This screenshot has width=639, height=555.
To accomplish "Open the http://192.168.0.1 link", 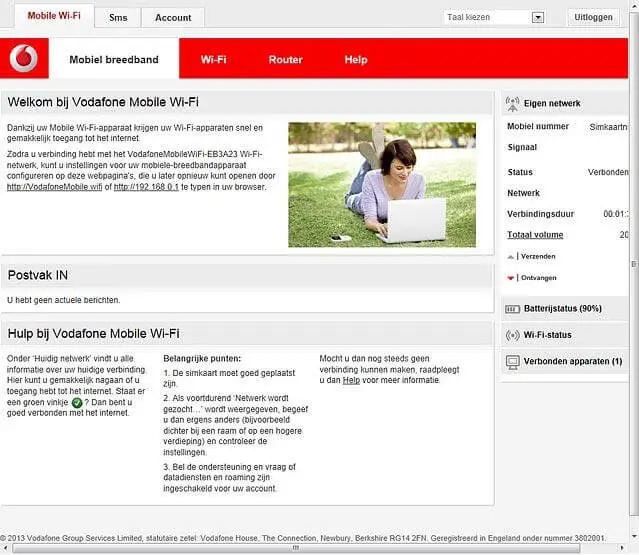I will tap(146, 187).
